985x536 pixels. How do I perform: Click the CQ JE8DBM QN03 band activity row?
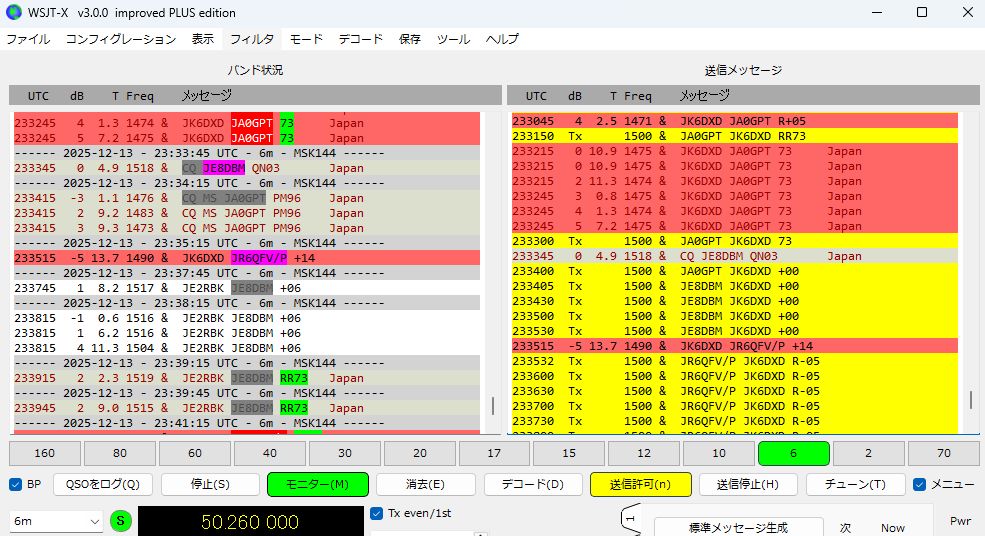pos(247,168)
